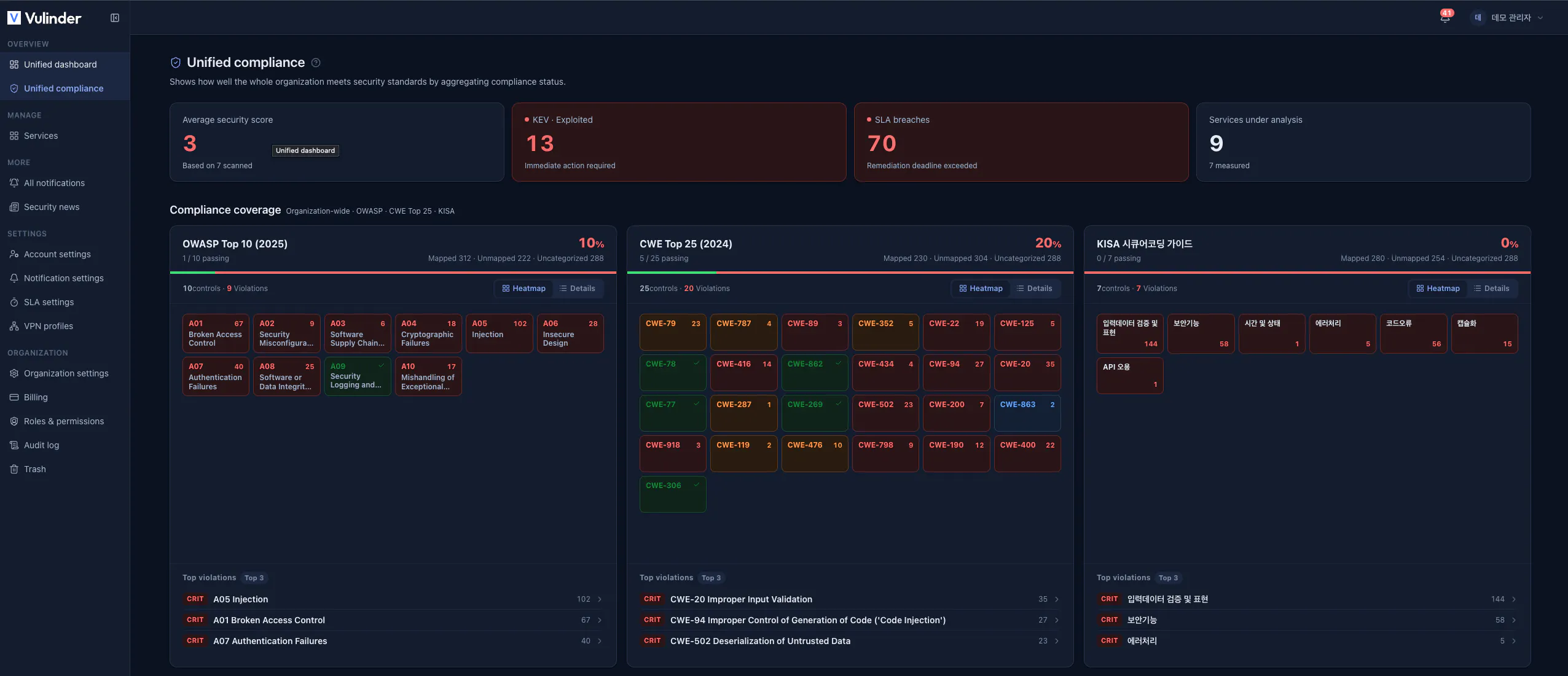Open notifications bell with 41 badge
The image size is (1568, 676).
(x=1445, y=17)
